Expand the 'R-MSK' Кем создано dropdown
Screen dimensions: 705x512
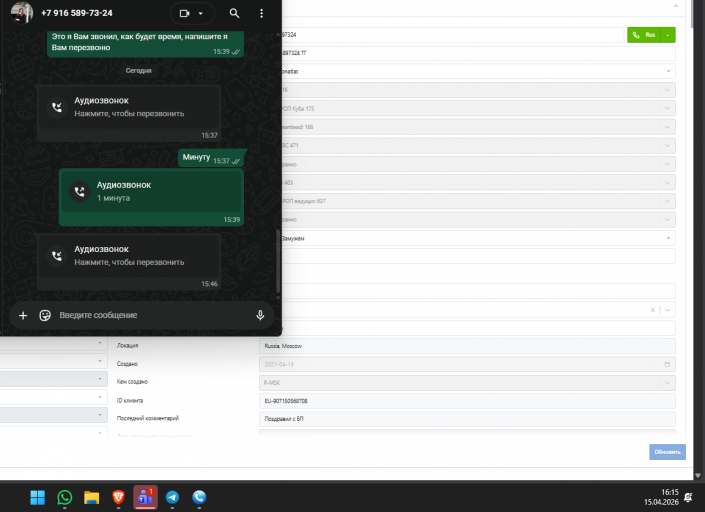tap(667, 383)
